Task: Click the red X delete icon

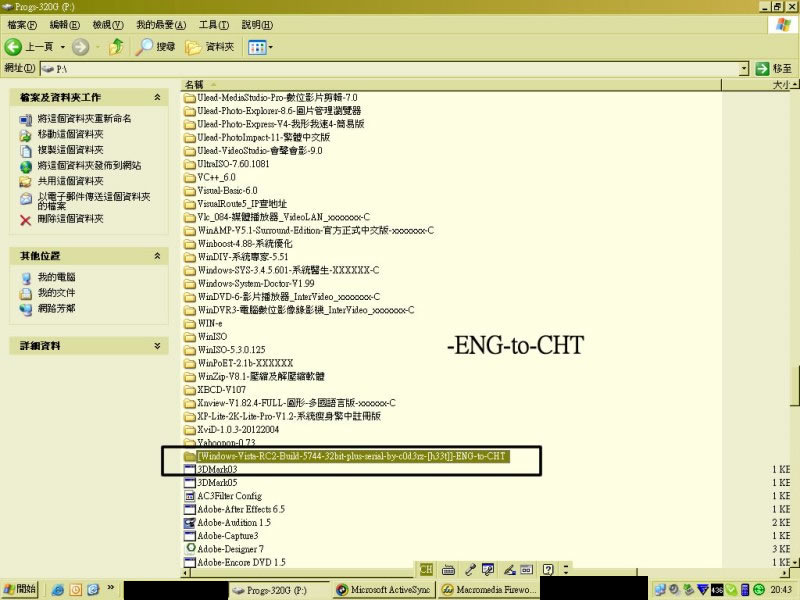Action: 26,220
